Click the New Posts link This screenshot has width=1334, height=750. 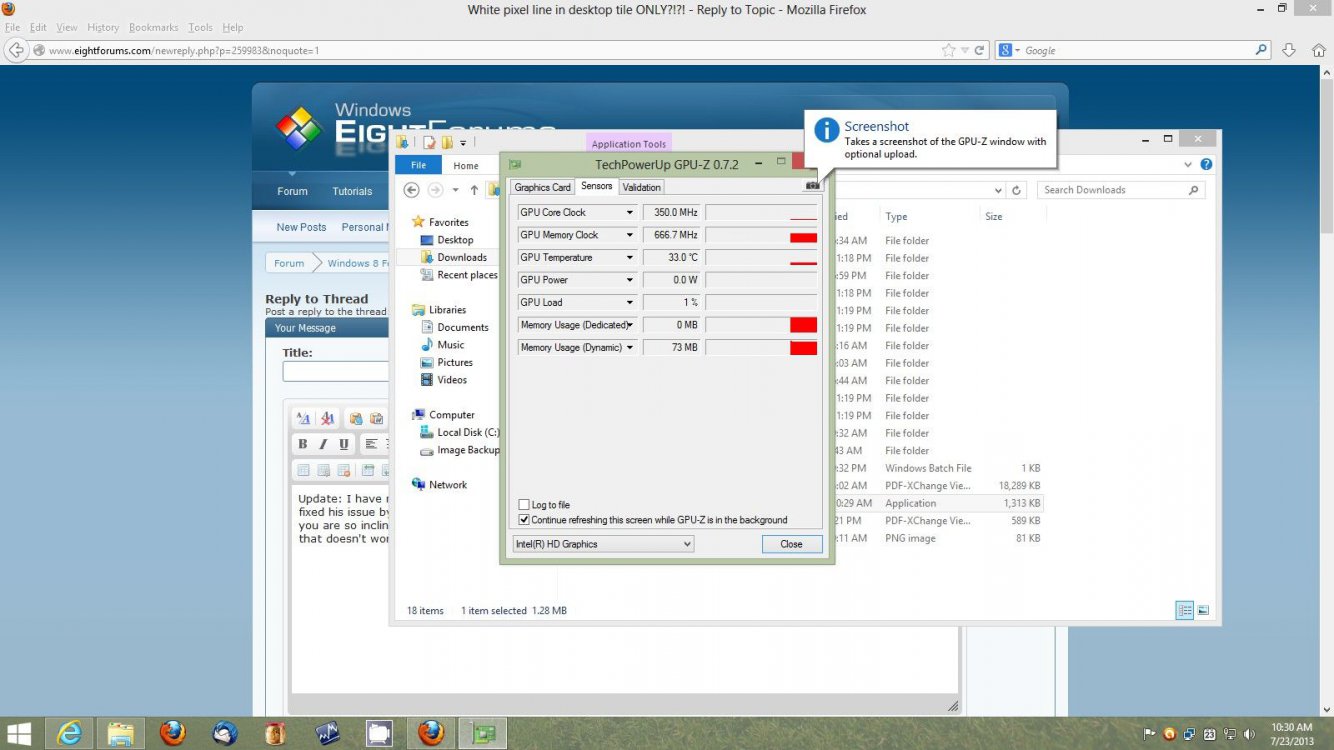301,227
